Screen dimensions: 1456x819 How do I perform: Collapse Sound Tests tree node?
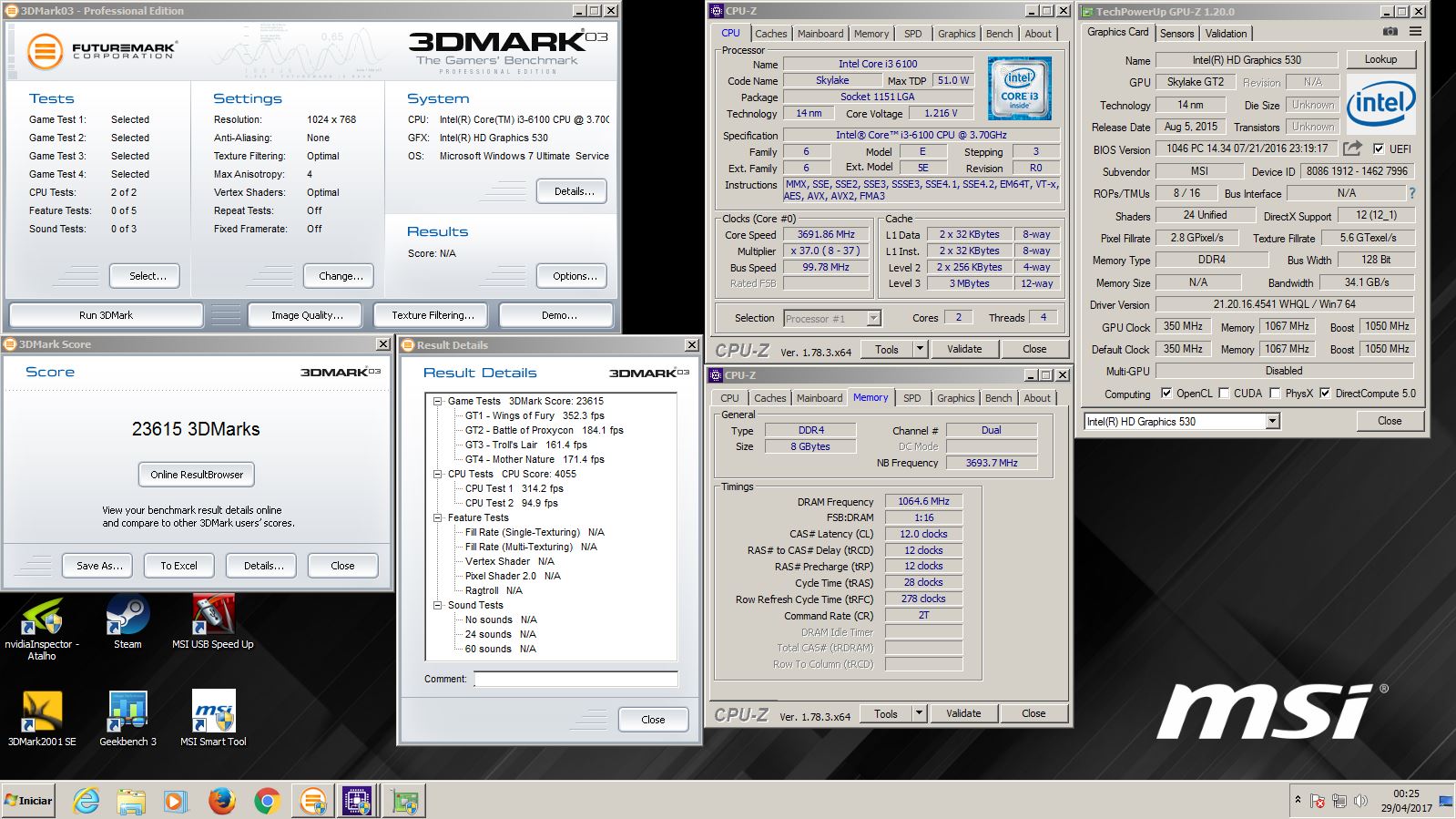click(438, 605)
